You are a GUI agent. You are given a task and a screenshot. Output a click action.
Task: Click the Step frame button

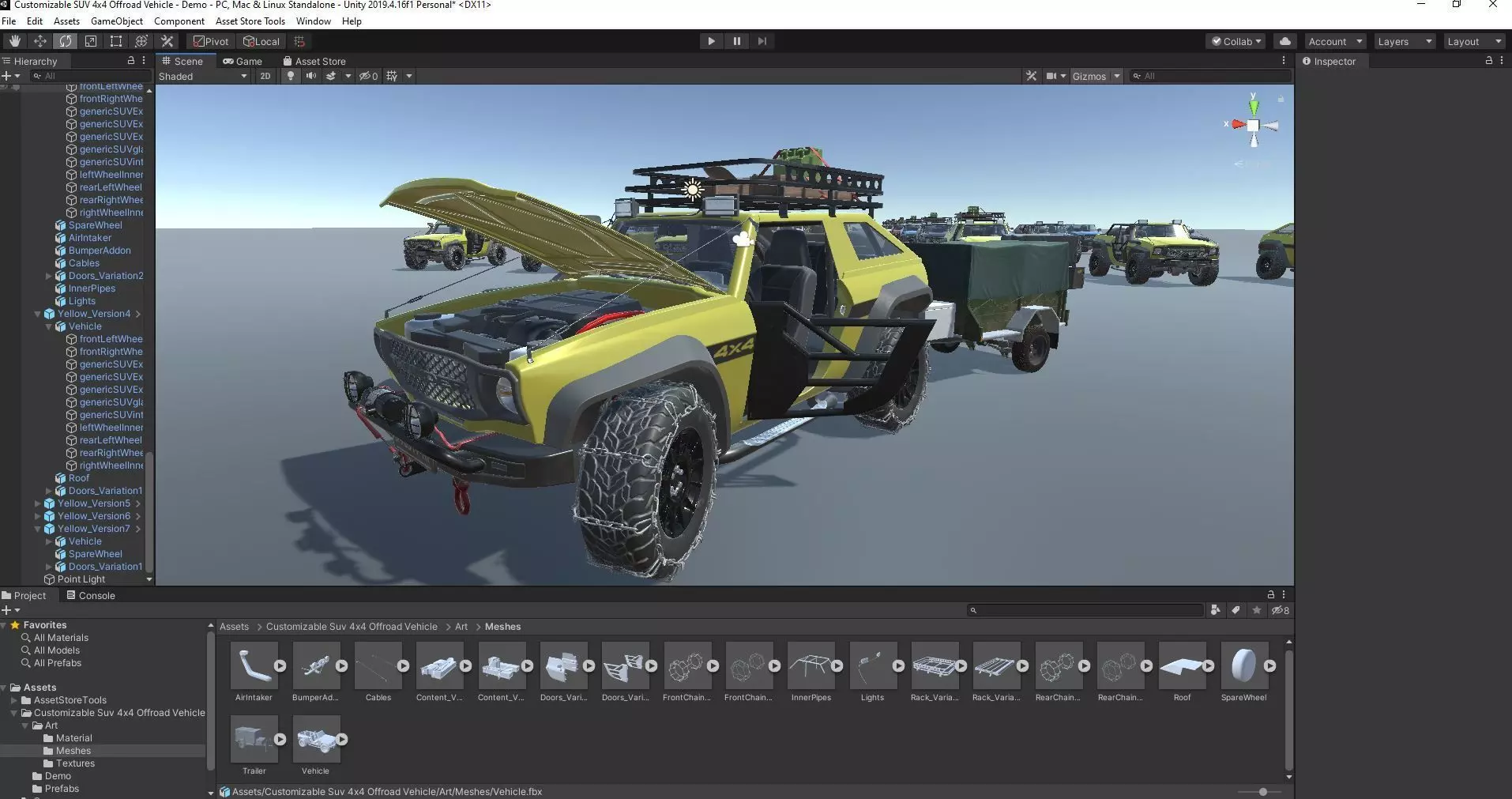(762, 41)
